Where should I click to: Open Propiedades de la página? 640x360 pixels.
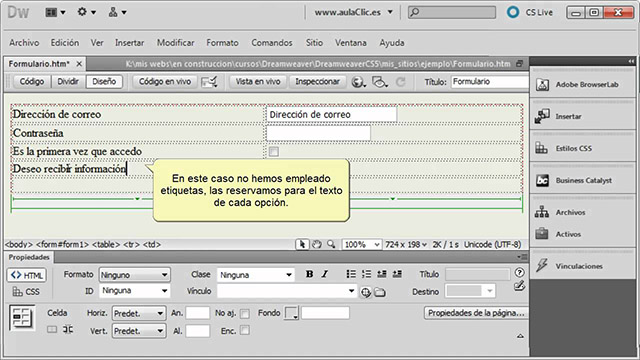[476, 313]
